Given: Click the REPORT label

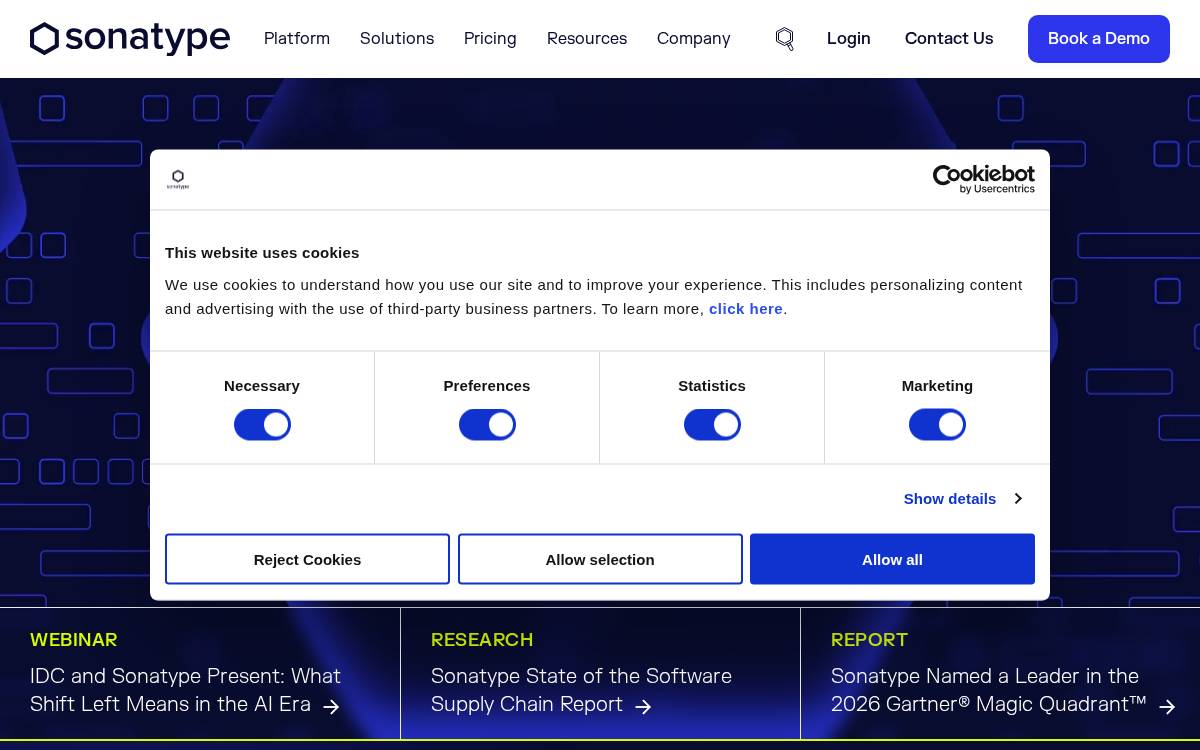Looking at the screenshot, I should click(870, 639).
